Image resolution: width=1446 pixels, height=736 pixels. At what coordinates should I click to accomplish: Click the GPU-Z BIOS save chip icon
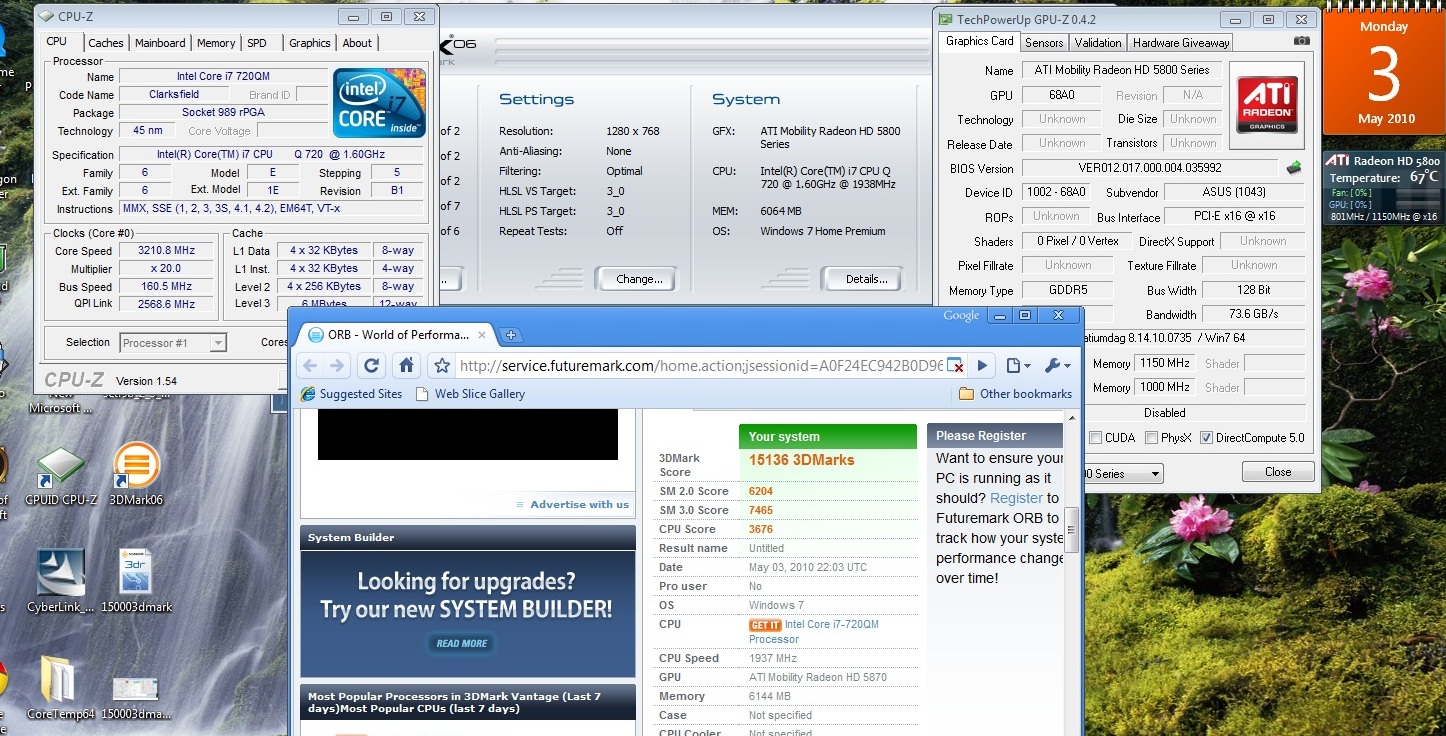tap(1294, 168)
